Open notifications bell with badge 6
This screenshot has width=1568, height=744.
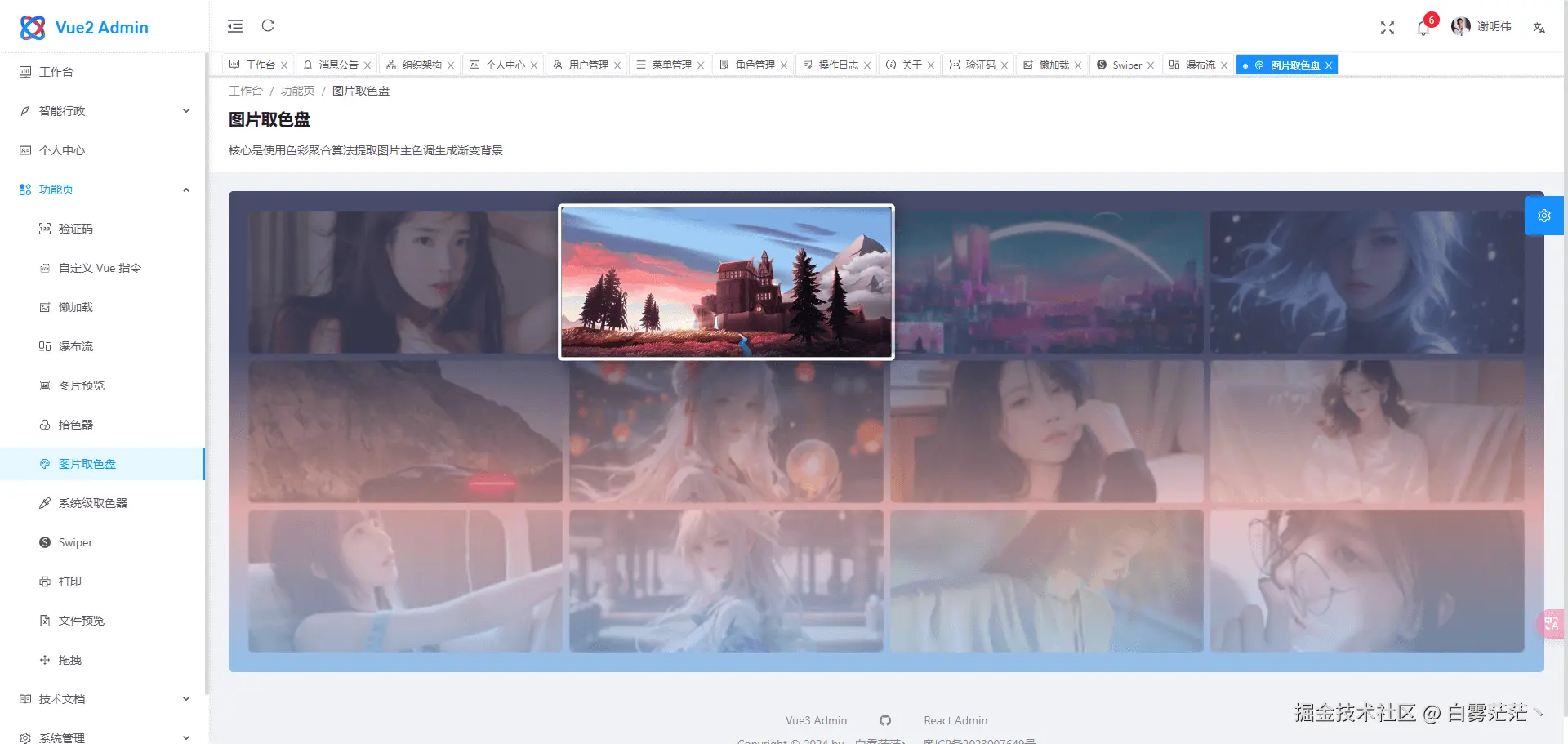click(x=1423, y=28)
